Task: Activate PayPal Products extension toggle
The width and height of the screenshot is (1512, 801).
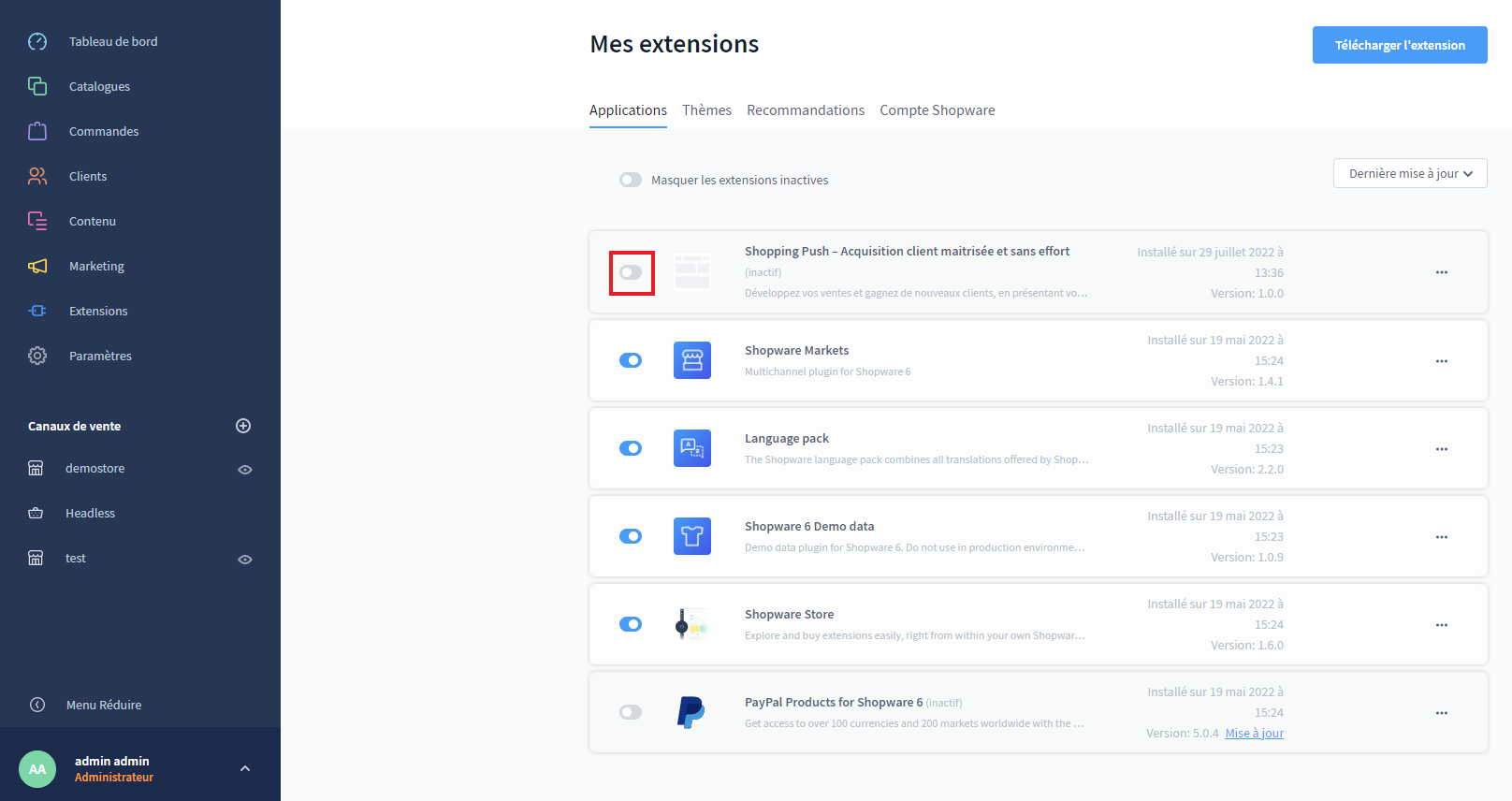Action: coord(631,712)
